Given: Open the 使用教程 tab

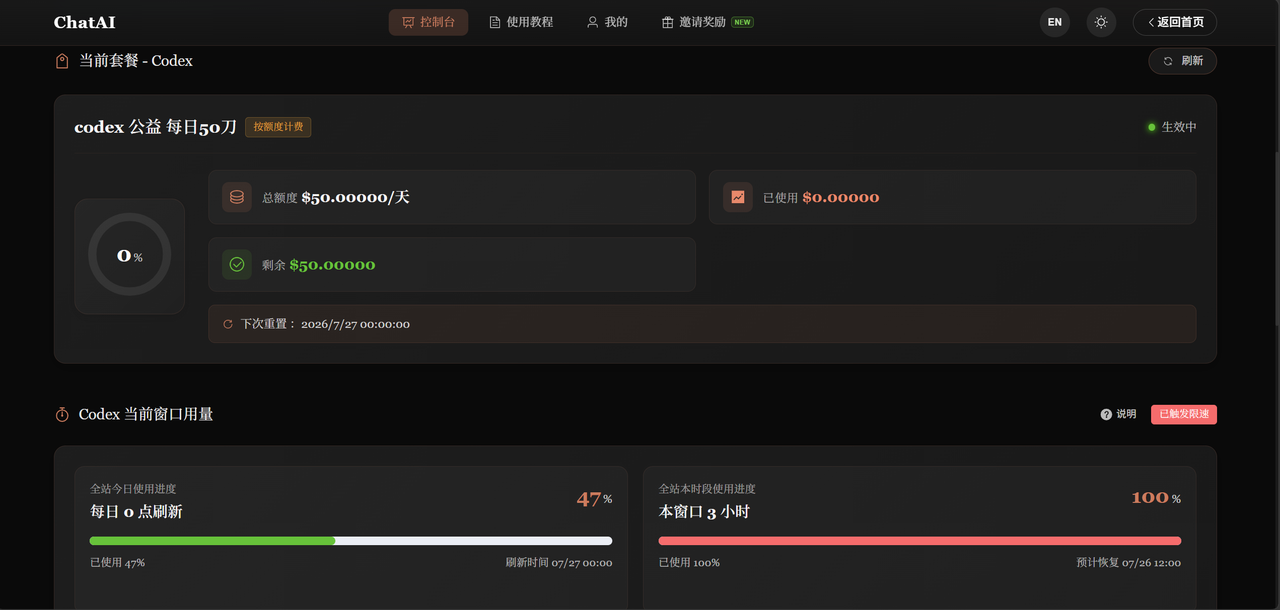Looking at the screenshot, I should click(521, 22).
